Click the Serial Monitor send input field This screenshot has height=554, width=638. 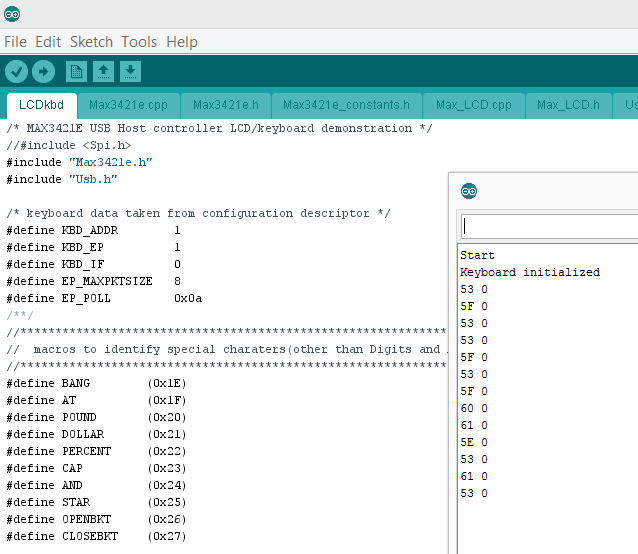[x=549, y=227]
